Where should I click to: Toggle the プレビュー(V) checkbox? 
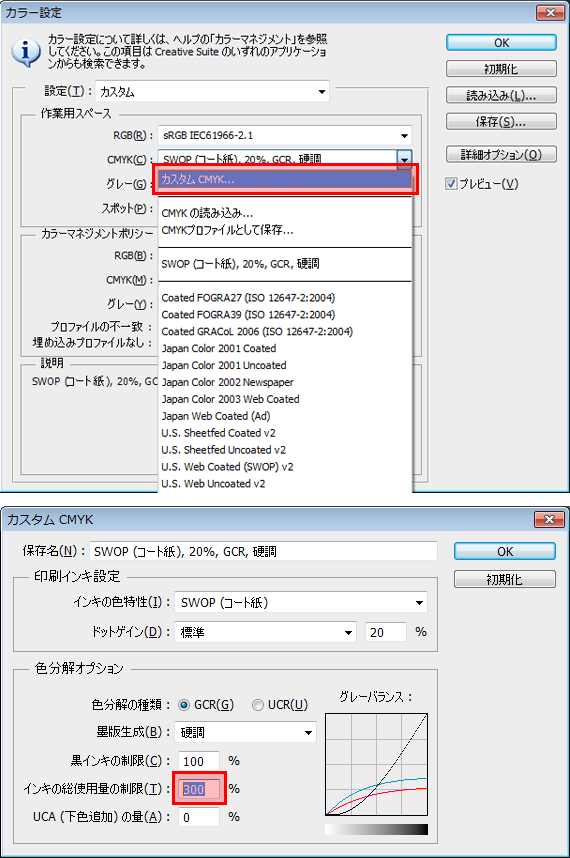[x=451, y=184]
